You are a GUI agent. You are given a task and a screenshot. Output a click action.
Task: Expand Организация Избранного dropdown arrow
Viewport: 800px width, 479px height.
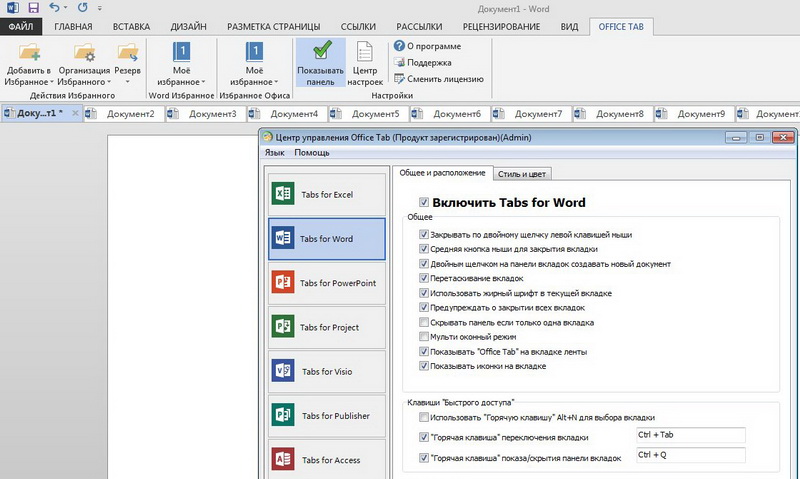point(109,82)
